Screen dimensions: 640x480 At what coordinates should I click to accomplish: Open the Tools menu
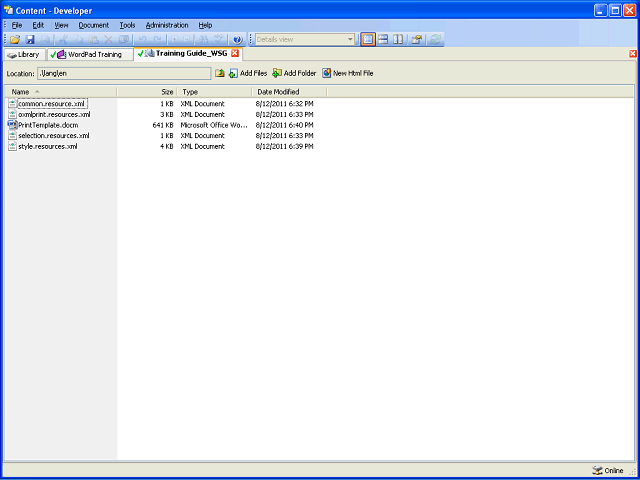(x=127, y=25)
